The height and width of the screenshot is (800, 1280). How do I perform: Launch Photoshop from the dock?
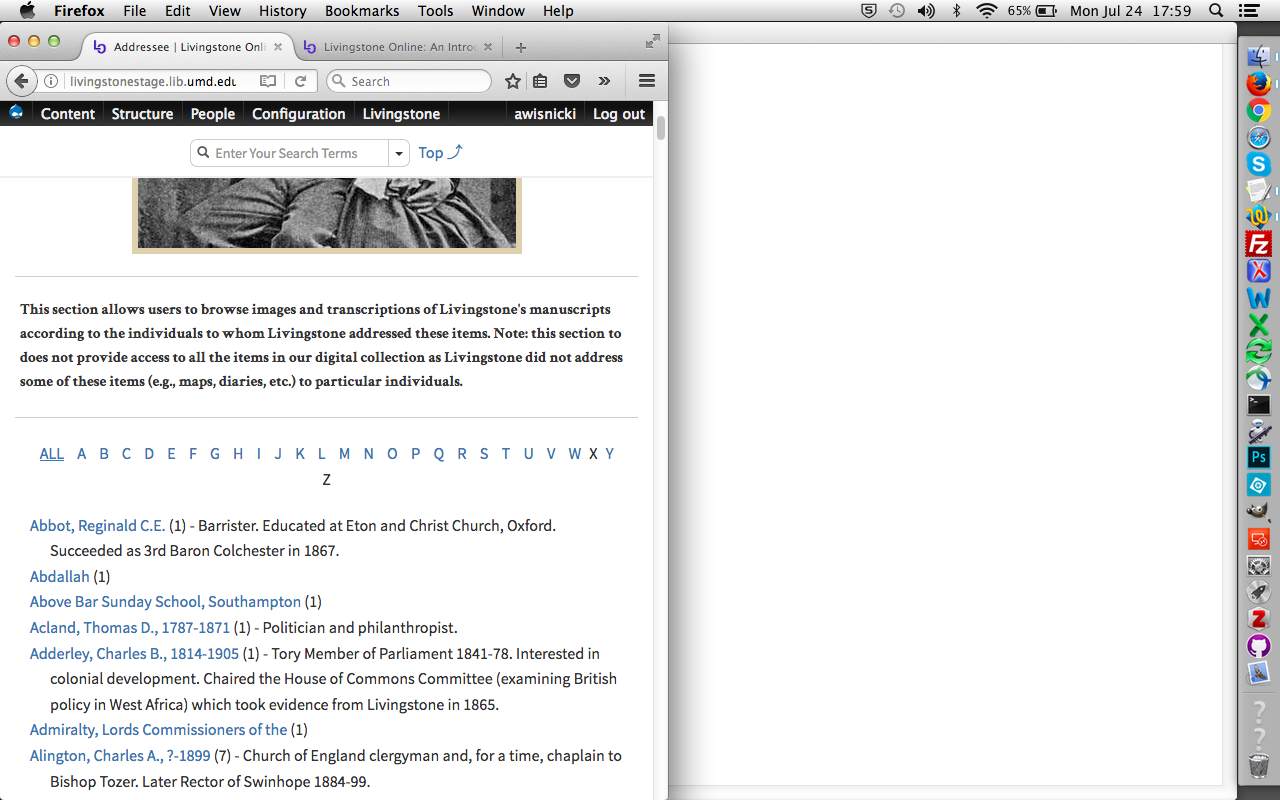[1258, 458]
